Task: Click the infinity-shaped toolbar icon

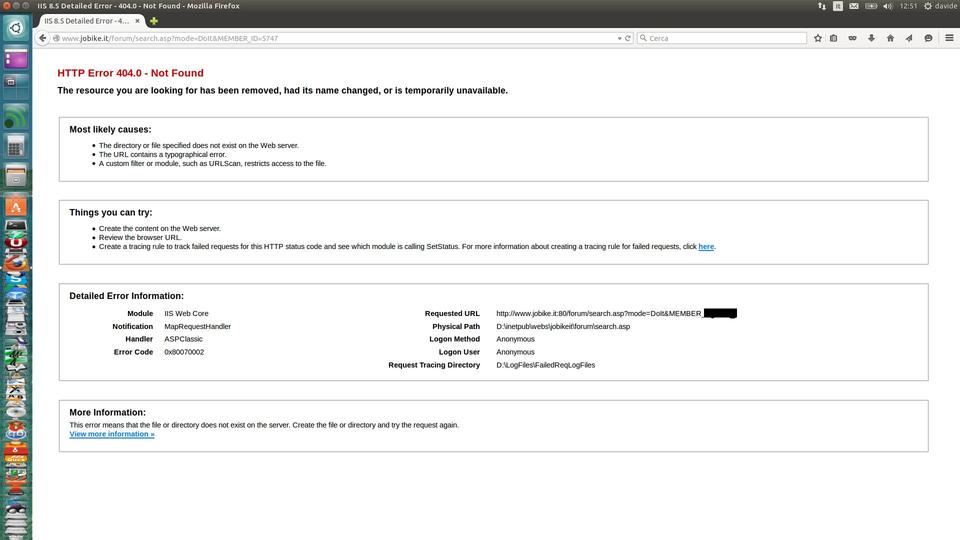Action: pos(852,38)
